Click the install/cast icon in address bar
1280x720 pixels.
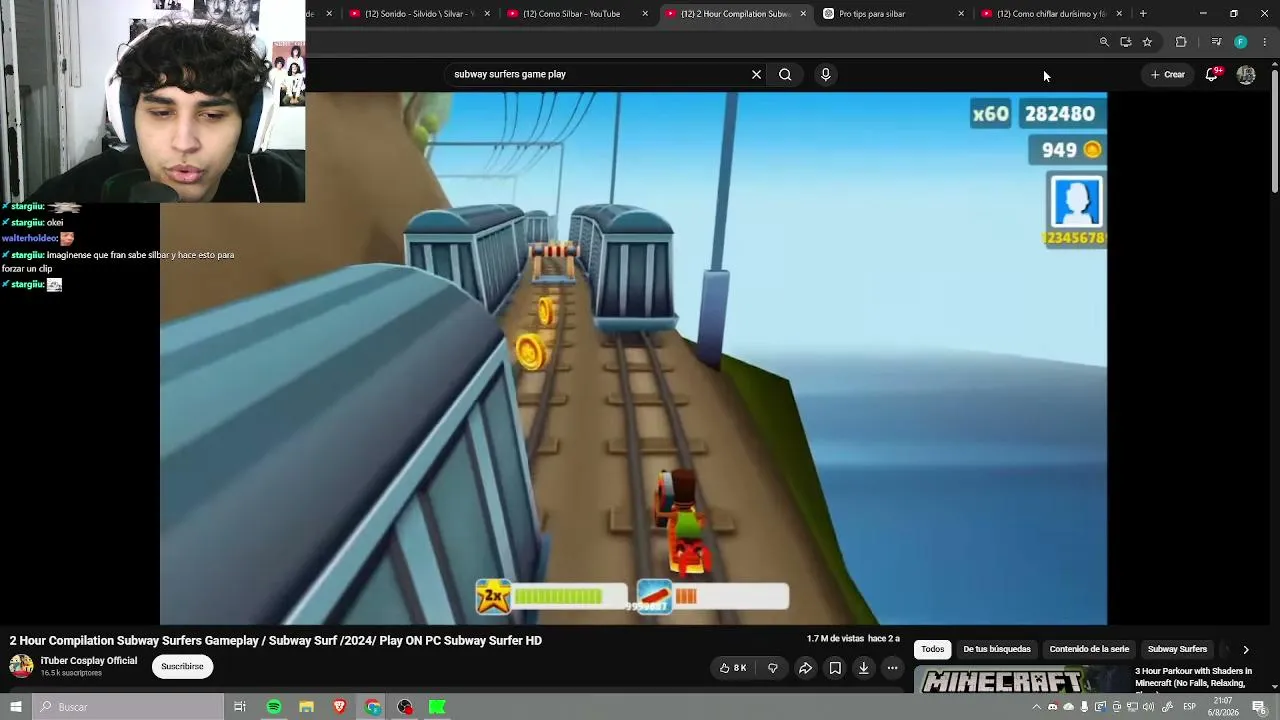point(1126,42)
